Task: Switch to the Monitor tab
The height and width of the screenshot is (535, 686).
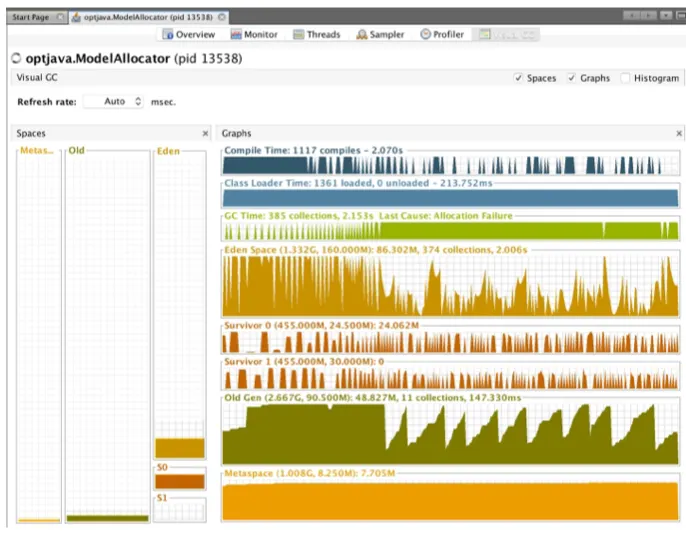Action: 254,35
